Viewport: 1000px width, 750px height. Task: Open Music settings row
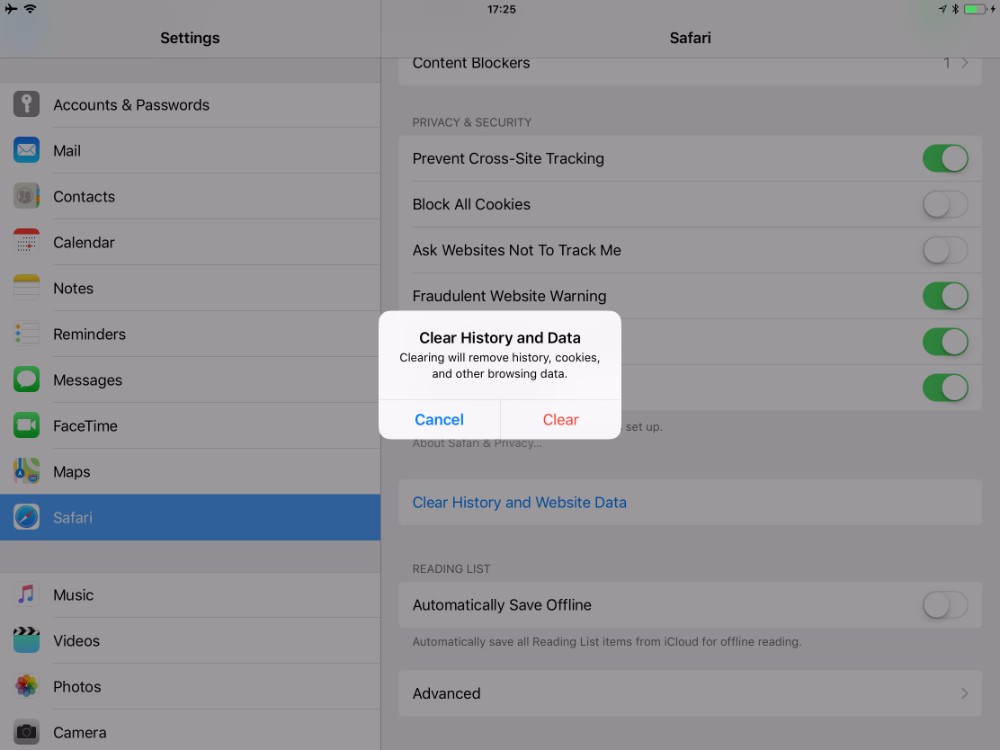click(190, 595)
